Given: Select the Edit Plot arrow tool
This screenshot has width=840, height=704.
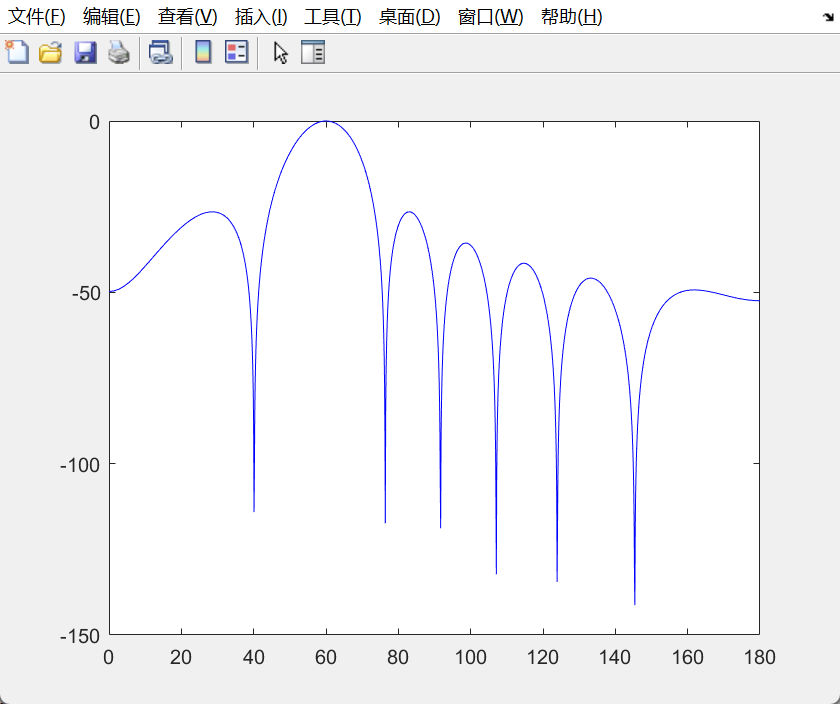Looking at the screenshot, I should pos(280,53).
